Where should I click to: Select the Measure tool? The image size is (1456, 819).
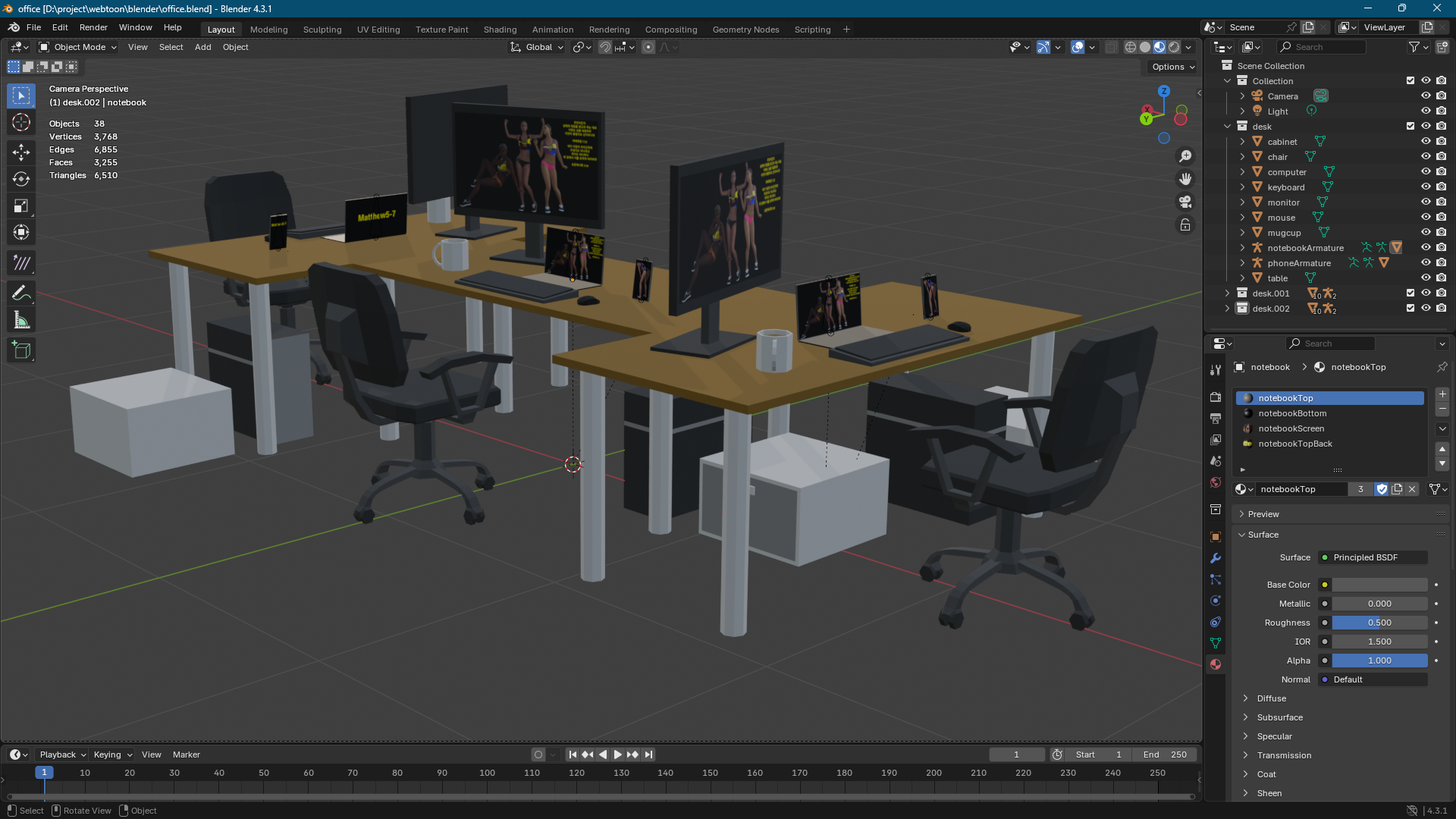pyautogui.click(x=21, y=321)
